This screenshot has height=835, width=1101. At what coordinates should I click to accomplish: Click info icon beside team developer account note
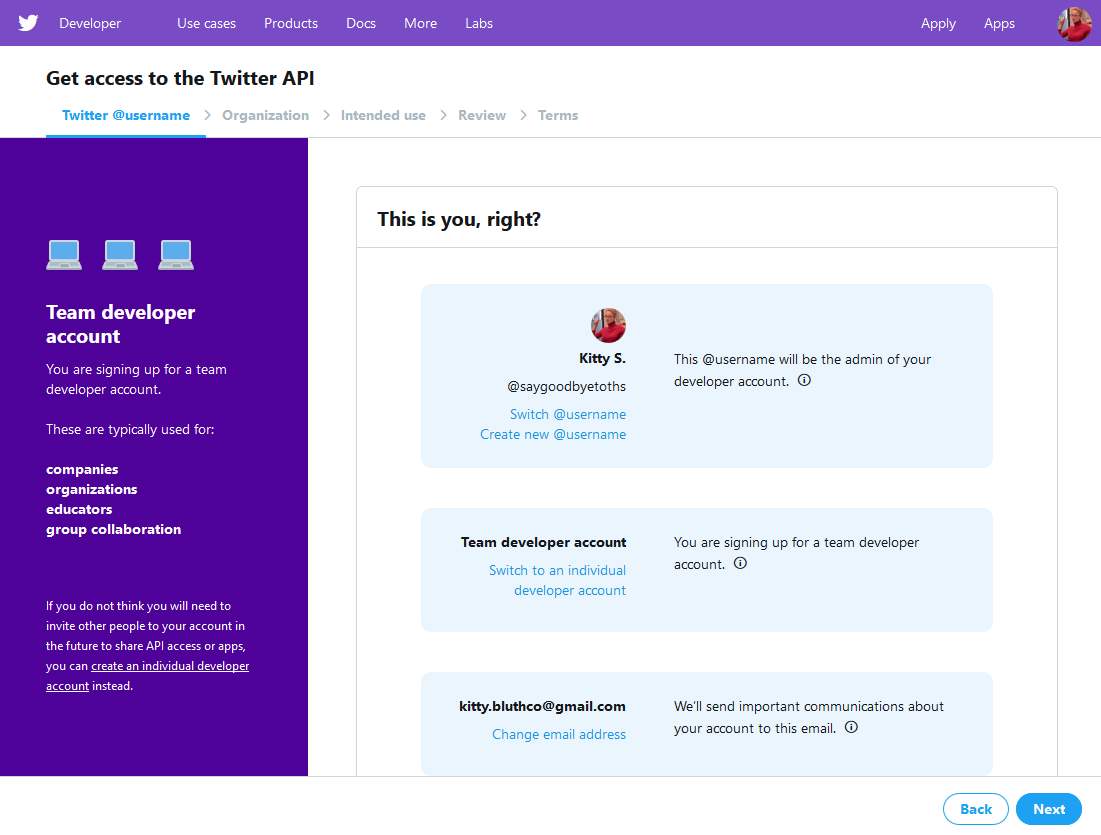pyautogui.click(x=740, y=563)
